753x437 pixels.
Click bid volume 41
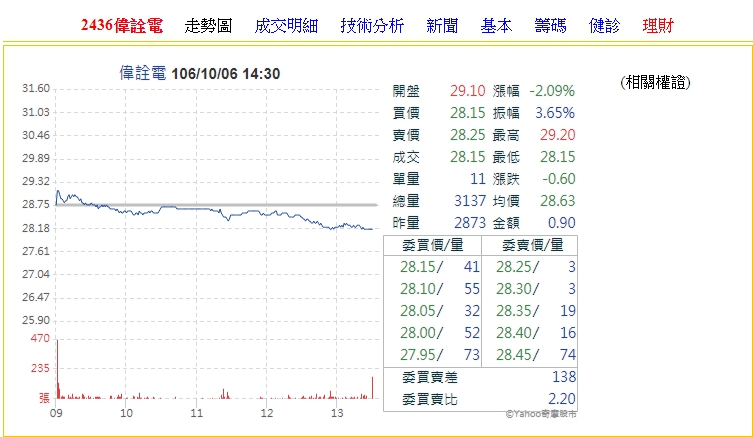(x=472, y=267)
